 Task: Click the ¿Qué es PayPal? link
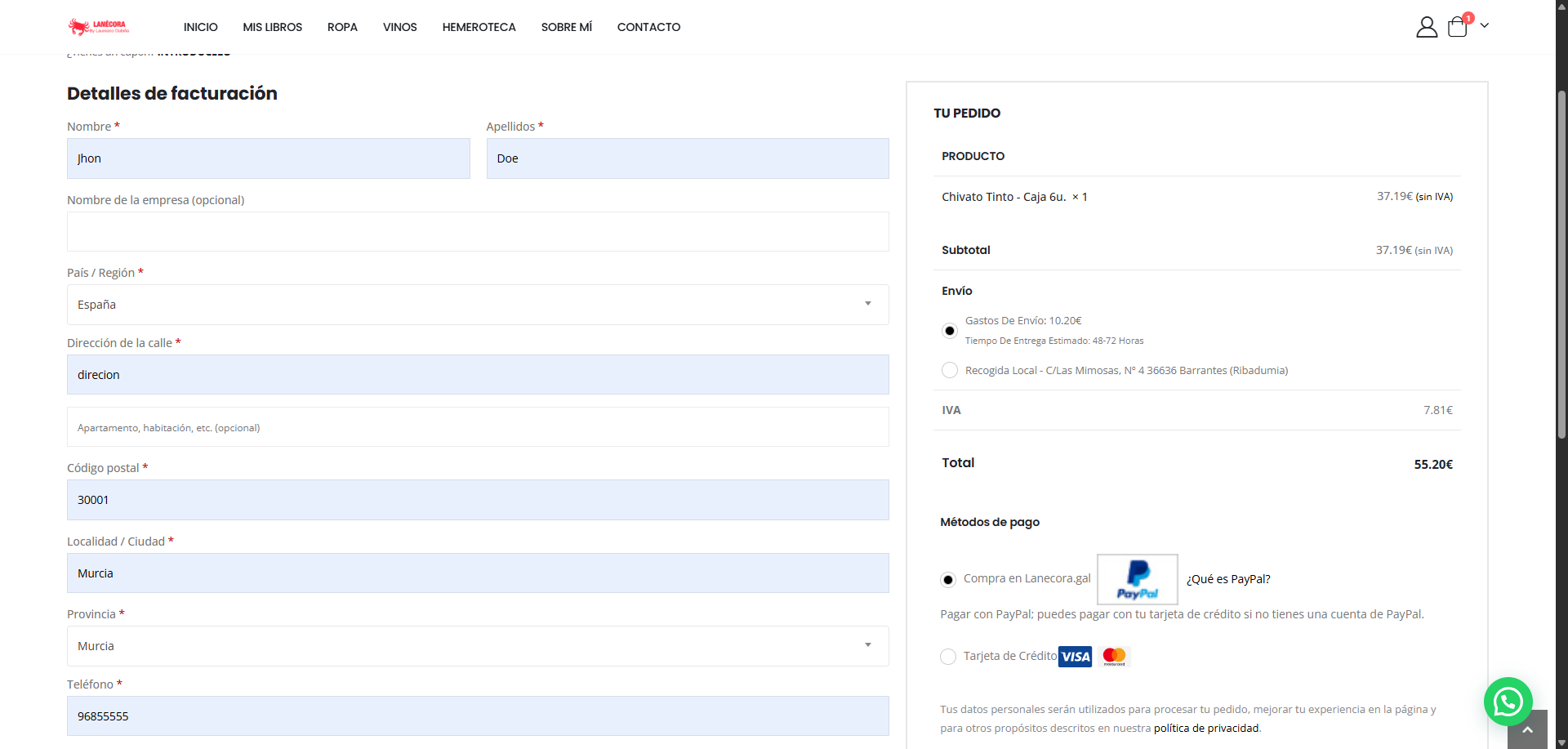(x=1228, y=579)
